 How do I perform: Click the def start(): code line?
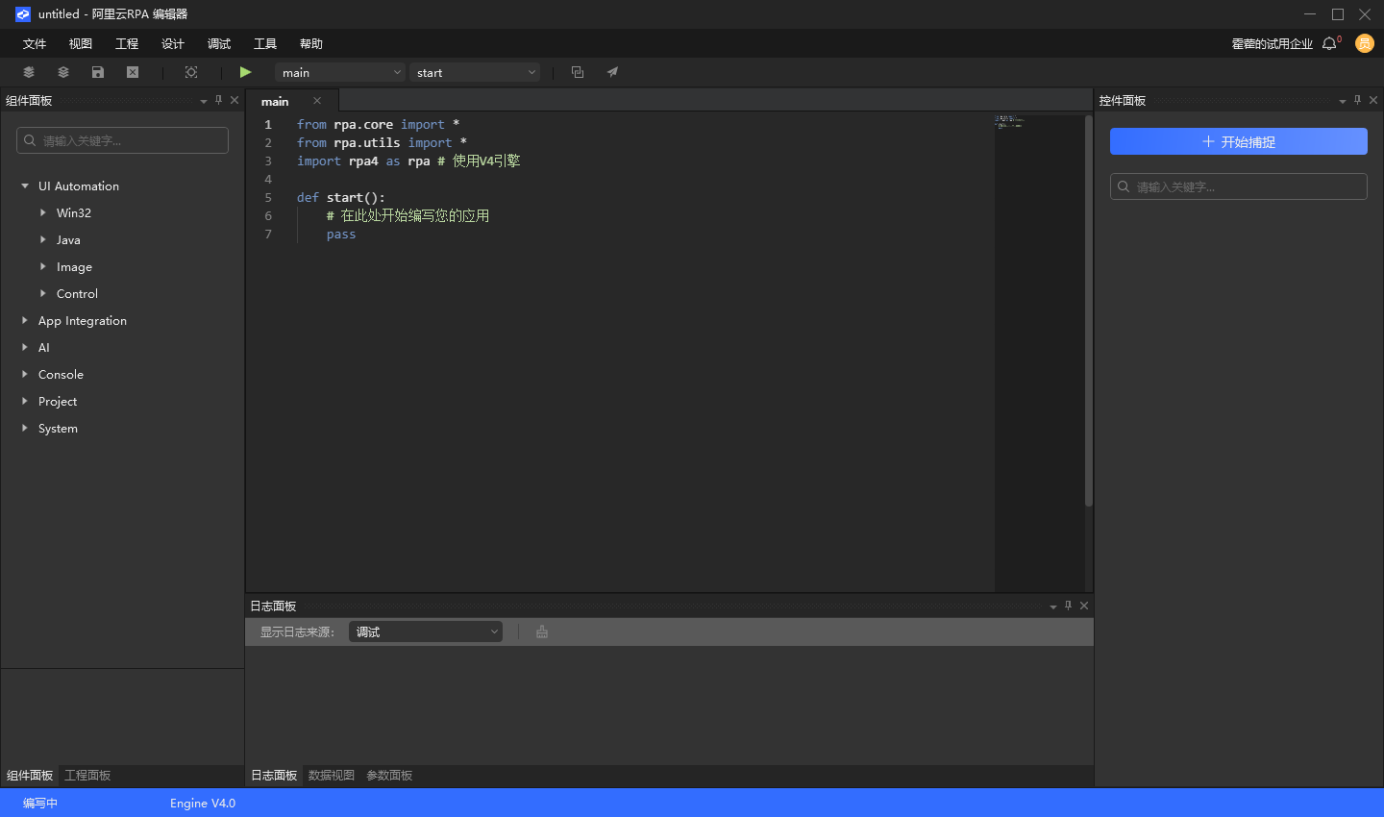[341, 198]
